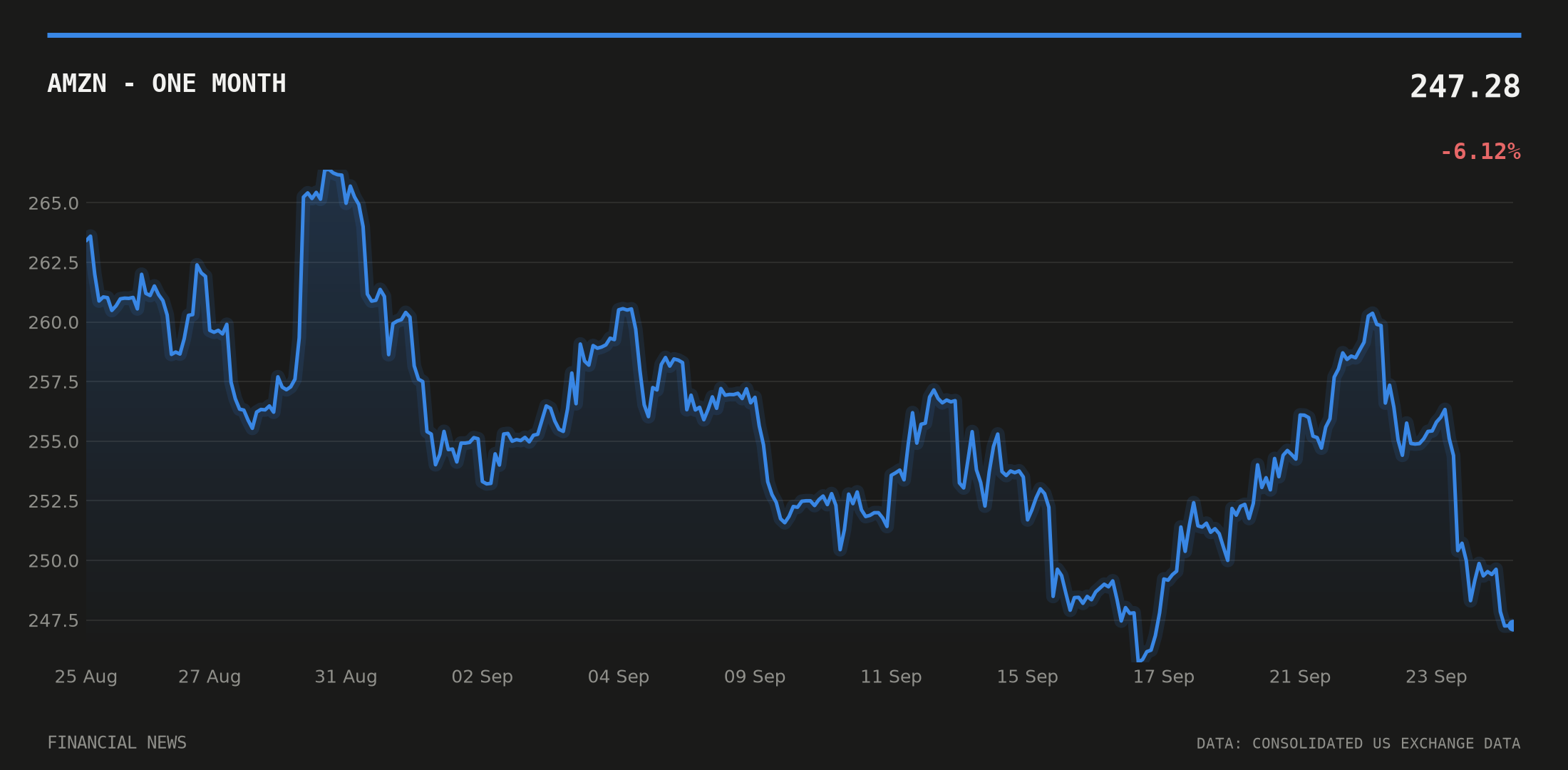
Task: Click the 15 Sep date label
Action: coord(1027,677)
